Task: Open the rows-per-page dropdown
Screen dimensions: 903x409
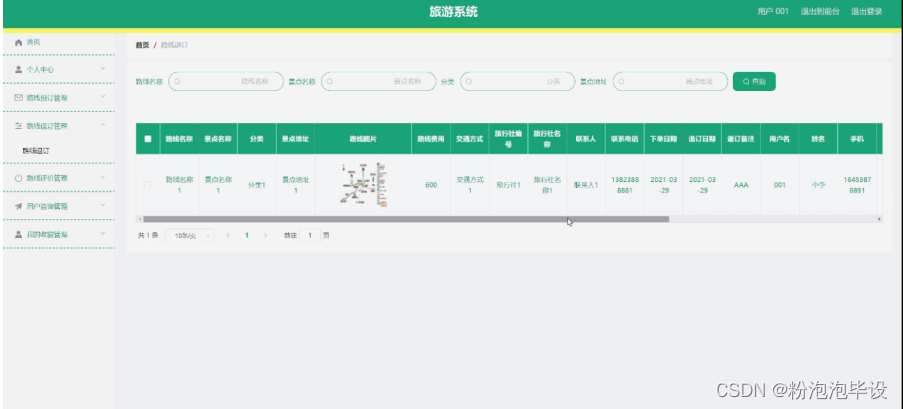Action: click(189, 235)
